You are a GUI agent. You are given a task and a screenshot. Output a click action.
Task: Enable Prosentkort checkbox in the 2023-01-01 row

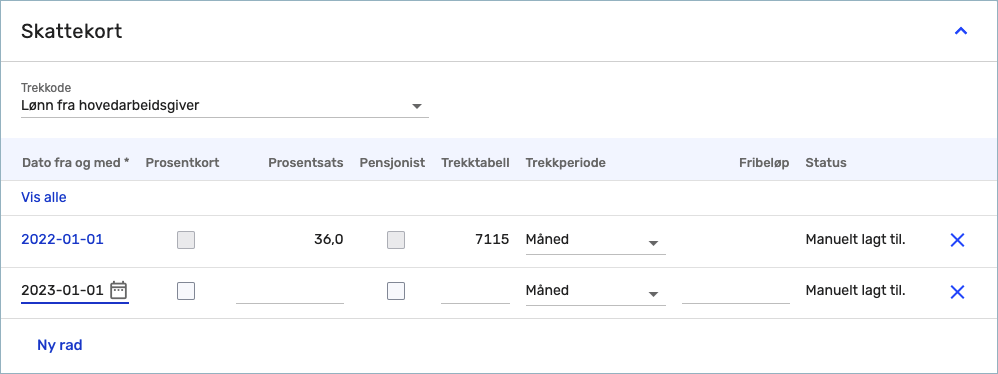point(186,291)
